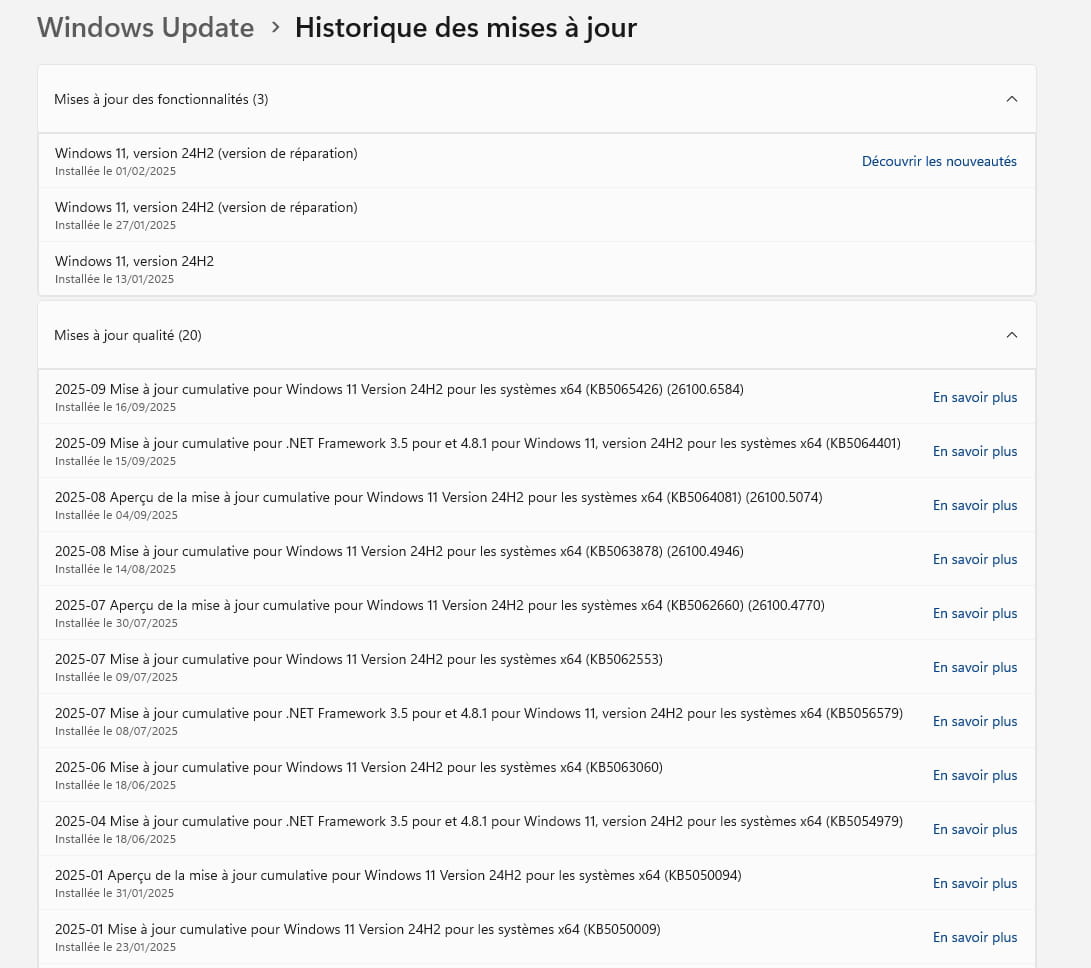This screenshot has height=968, width=1091.
Task: Select the KB5050094 preview update title
Action: pos(398,875)
